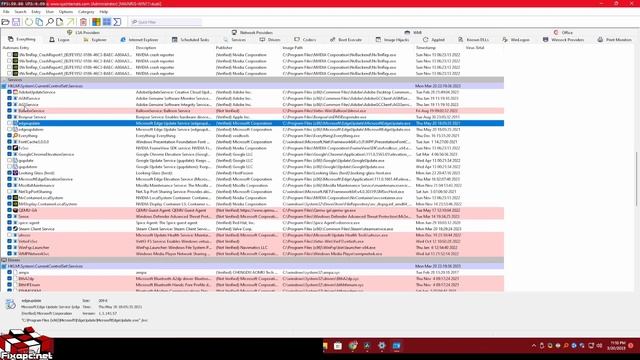The image size is (640, 360).
Task: Switch to the AppInit tab
Action: (x=434, y=40)
